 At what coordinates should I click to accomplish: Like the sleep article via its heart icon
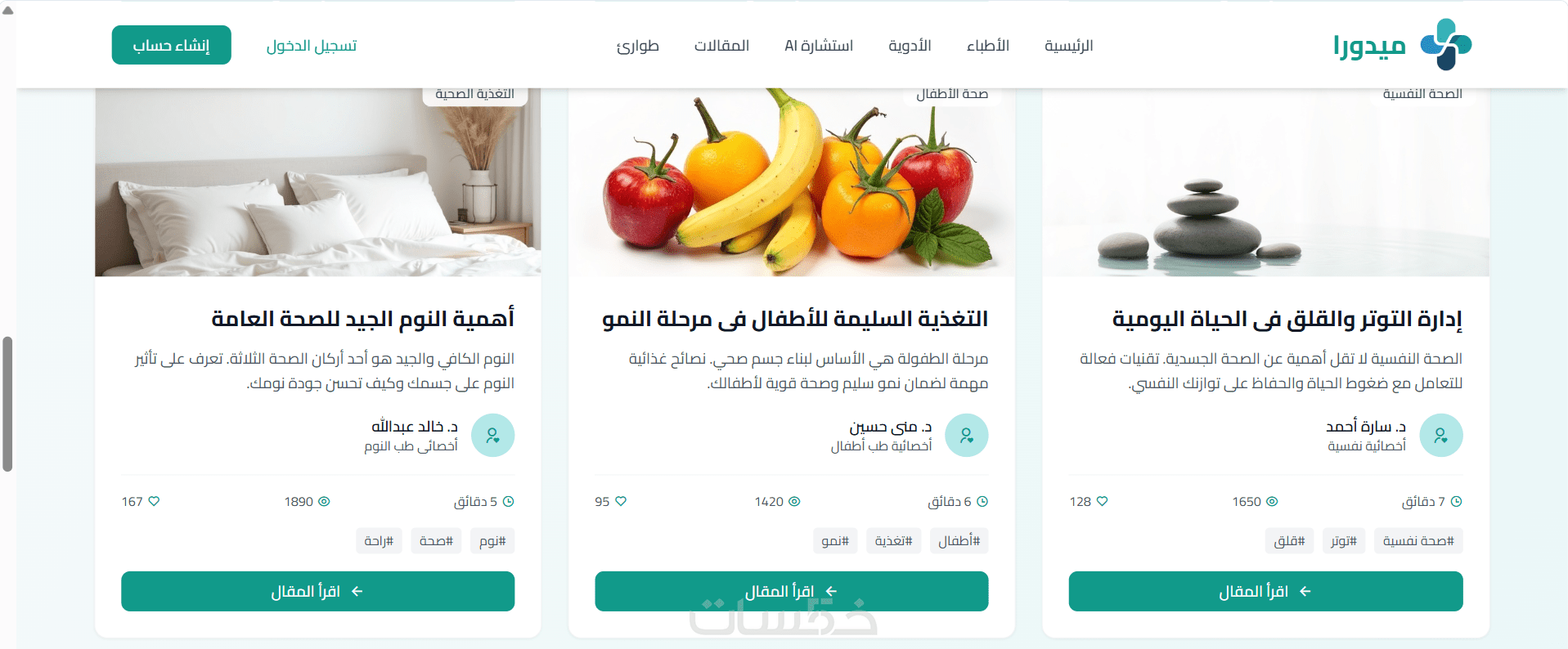click(x=154, y=501)
